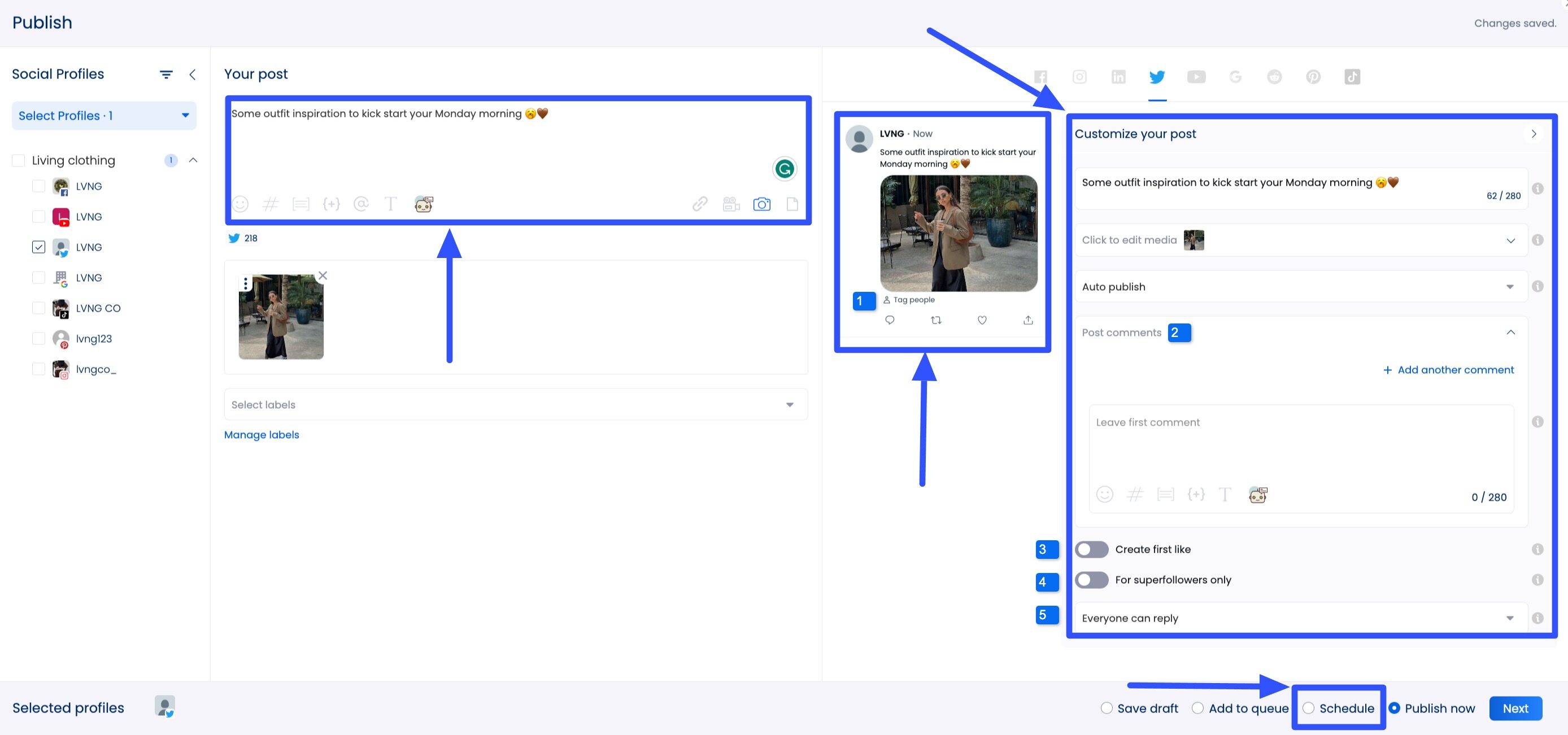Add a photo using the camera icon
This screenshot has height=735, width=1568.
coord(761,204)
